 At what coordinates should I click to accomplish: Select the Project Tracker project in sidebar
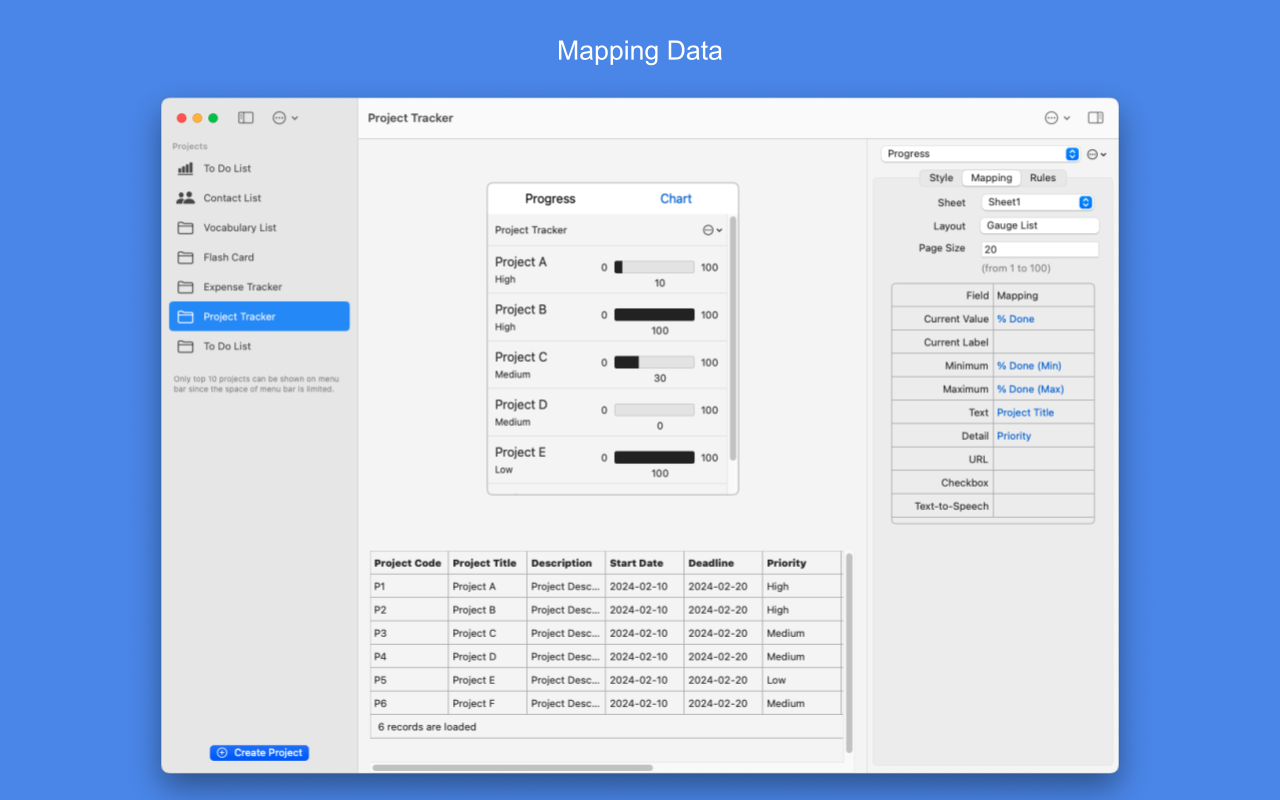pos(260,316)
